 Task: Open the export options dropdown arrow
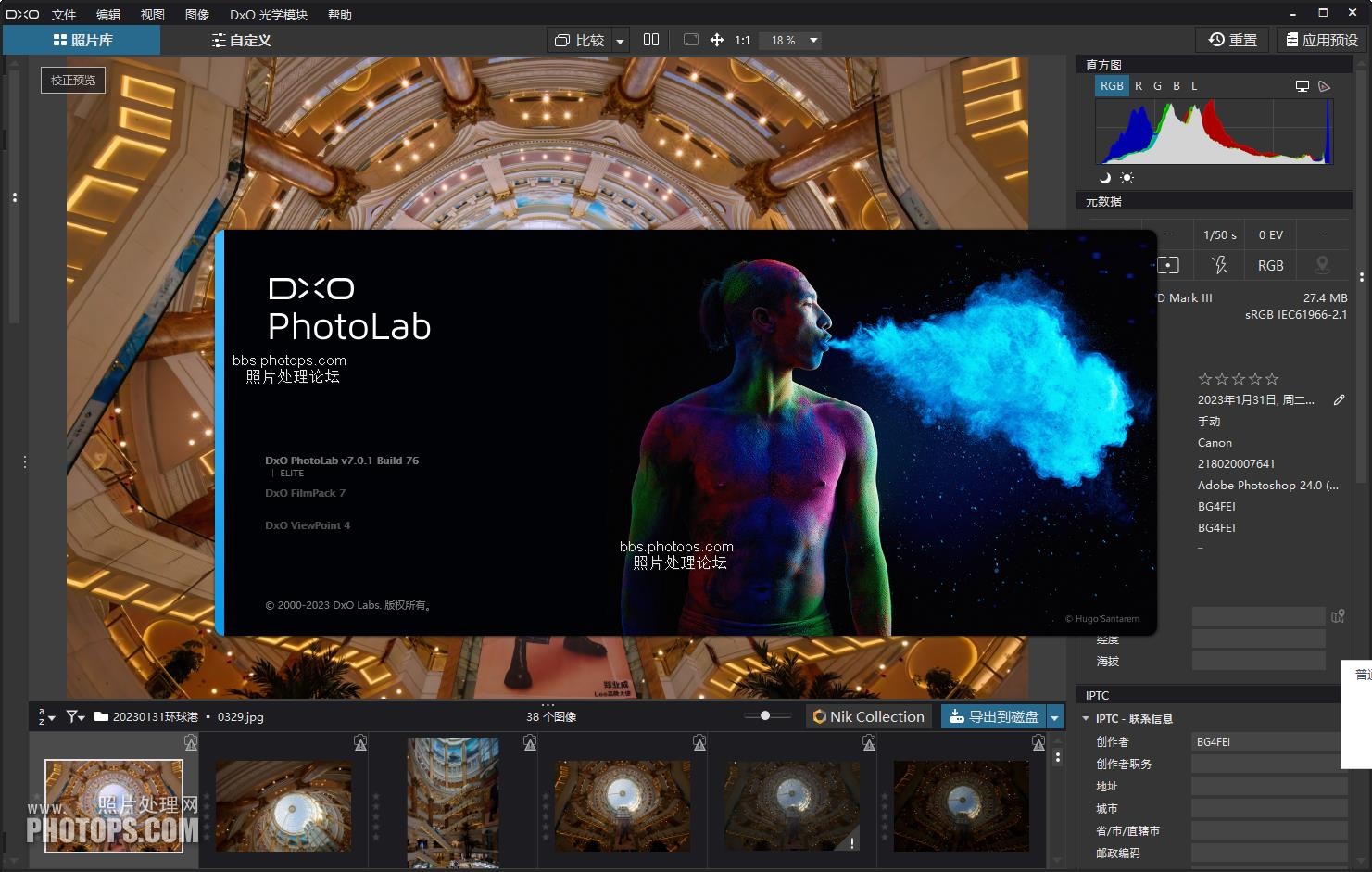1054,716
